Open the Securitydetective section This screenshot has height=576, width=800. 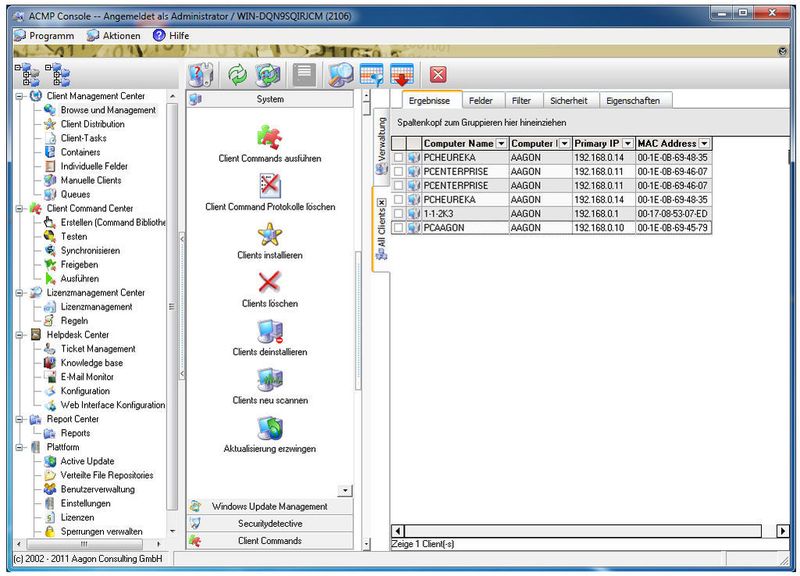[269, 523]
